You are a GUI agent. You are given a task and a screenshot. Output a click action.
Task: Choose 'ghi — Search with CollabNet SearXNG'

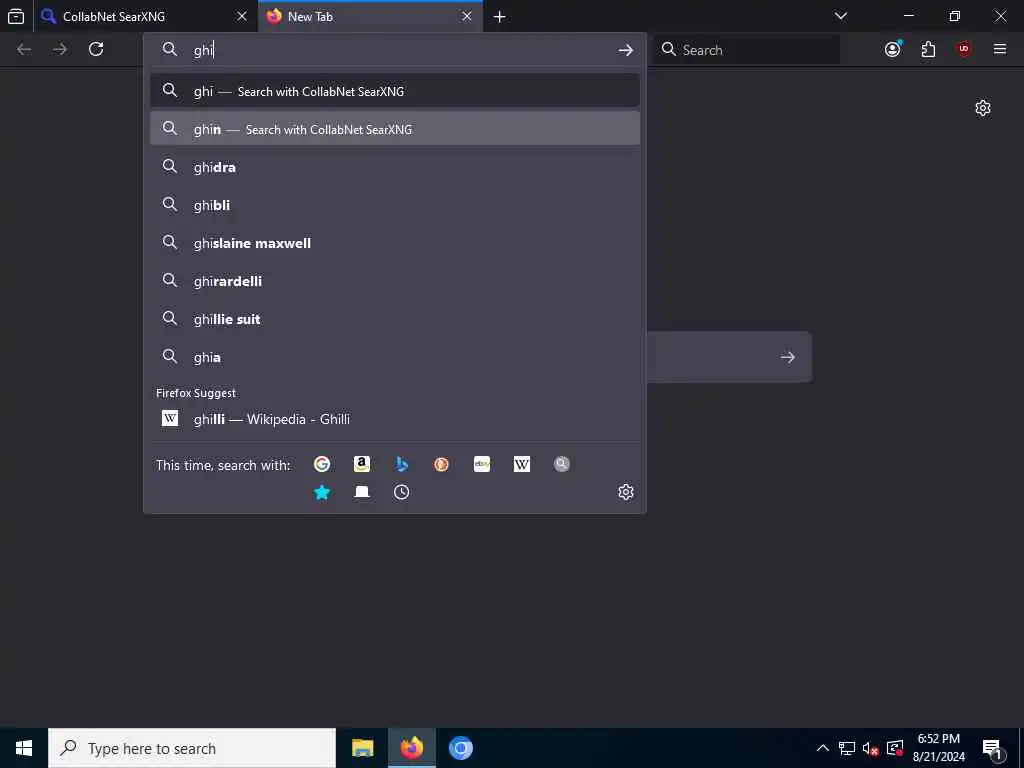coord(394,91)
